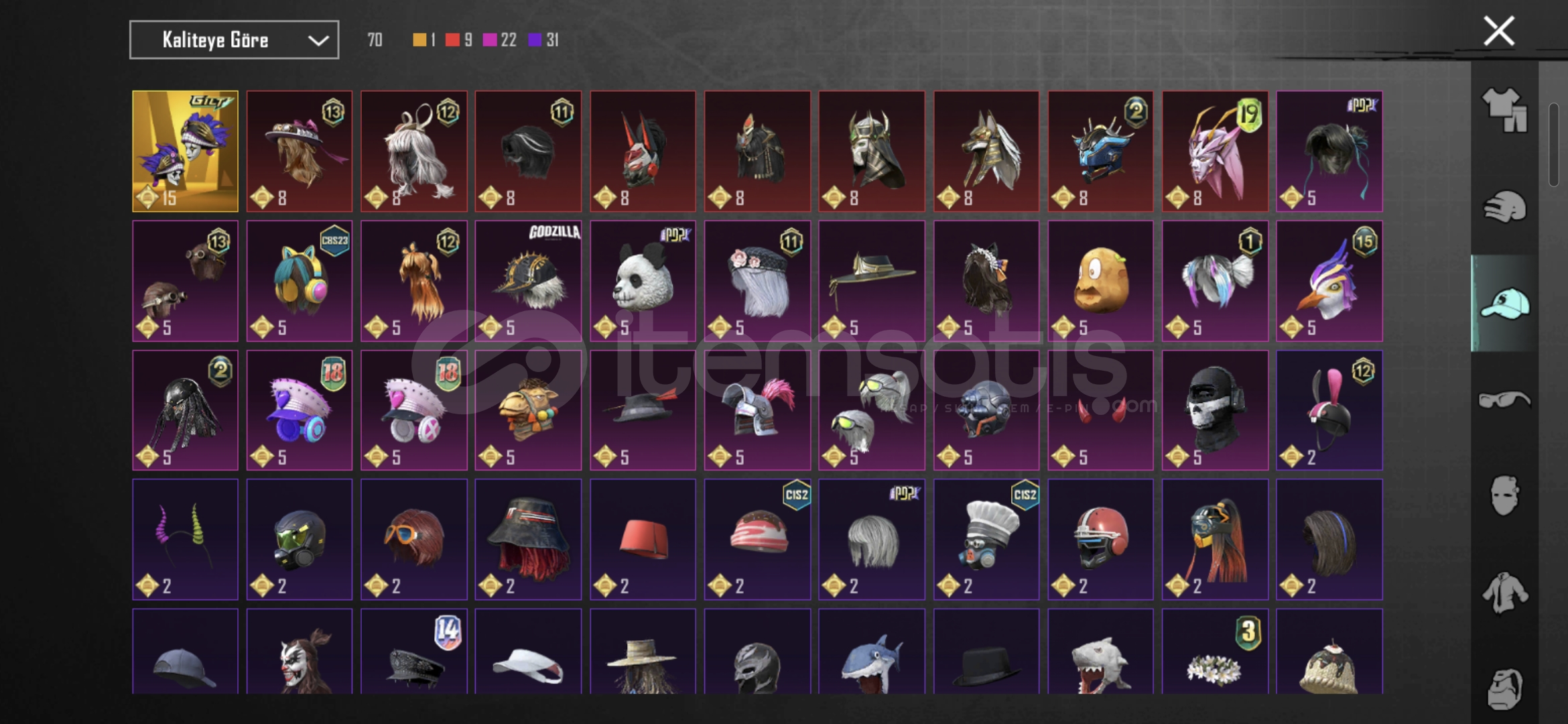Pick the white chef hat with gas mask
Screen dimensions: 1568x724
pyautogui.click(x=986, y=540)
